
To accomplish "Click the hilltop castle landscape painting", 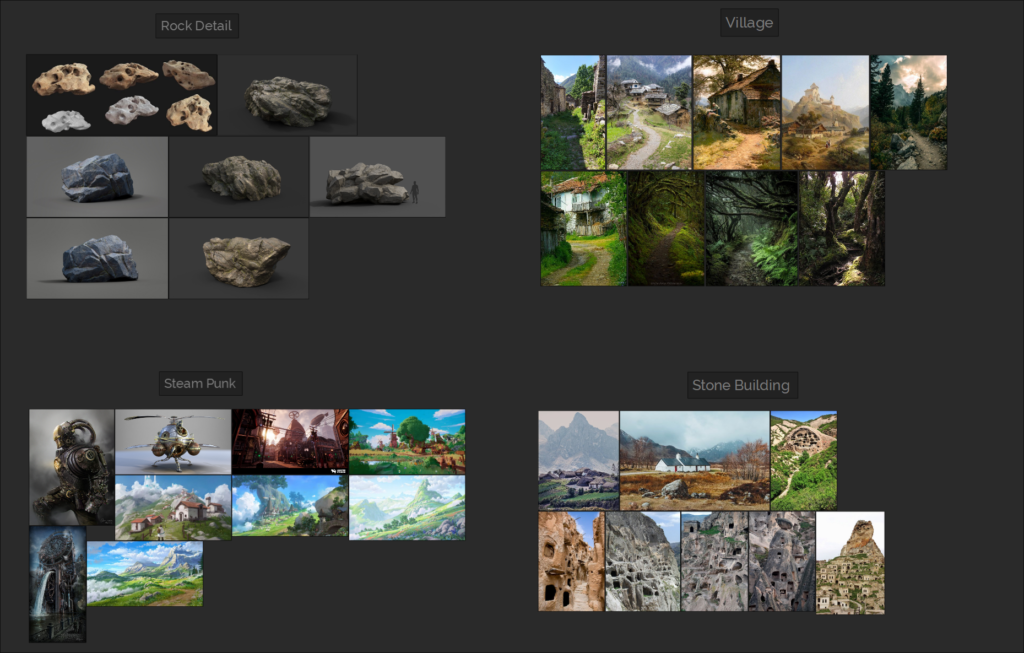I will (x=825, y=112).
